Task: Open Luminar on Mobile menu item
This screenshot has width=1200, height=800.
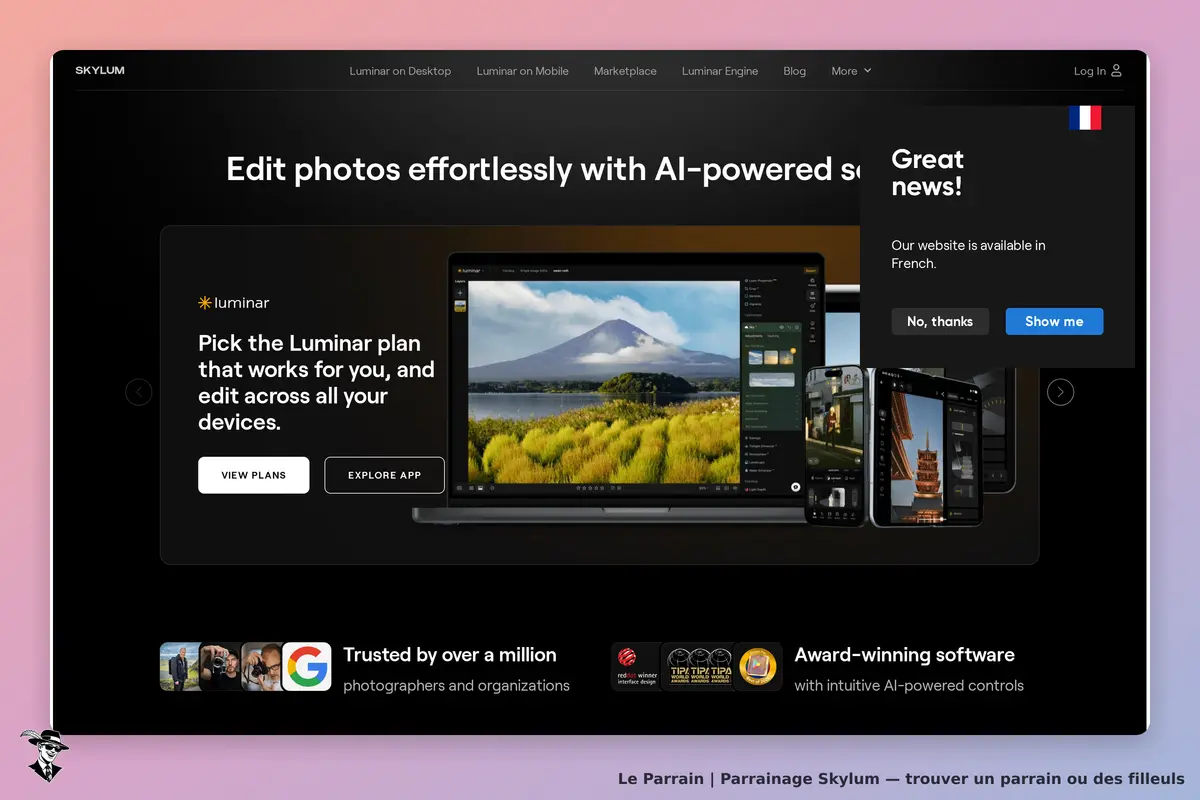Action: click(x=522, y=71)
